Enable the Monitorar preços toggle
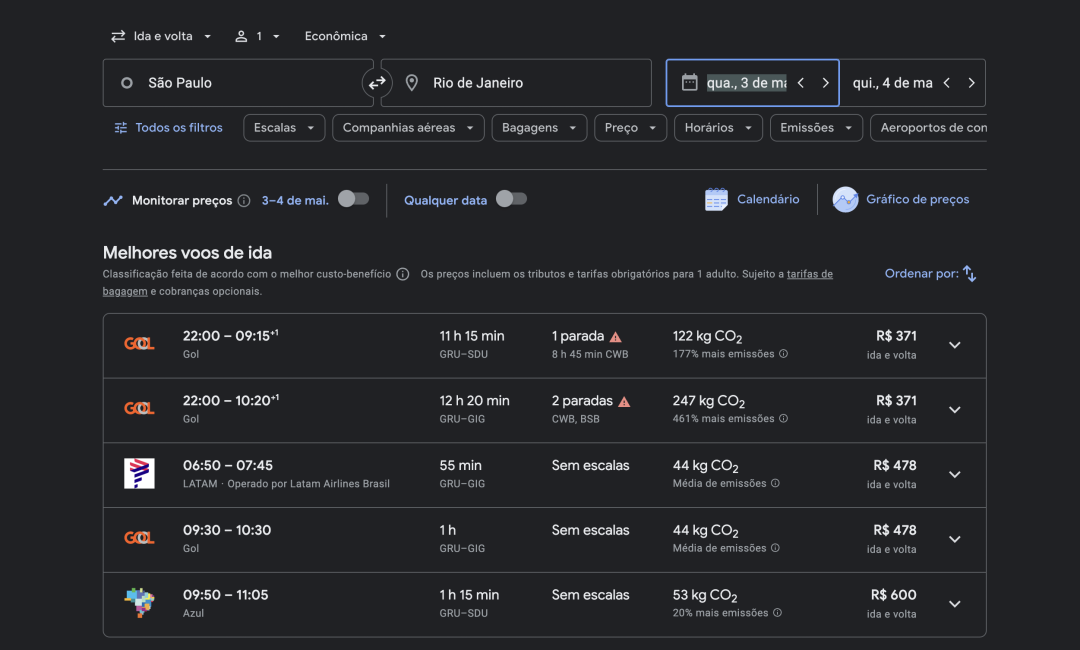This screenshot has width=1080, height=650. tap(352, 199)
